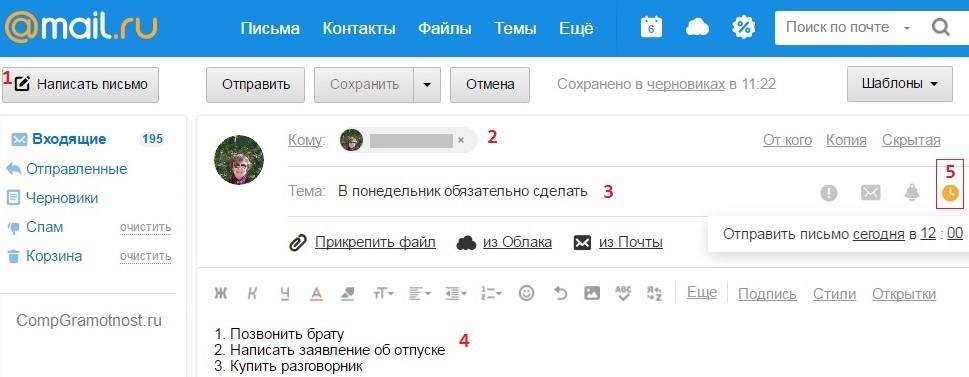Insert image into the letter
This screenshot has width=969, height=377.
592,294
